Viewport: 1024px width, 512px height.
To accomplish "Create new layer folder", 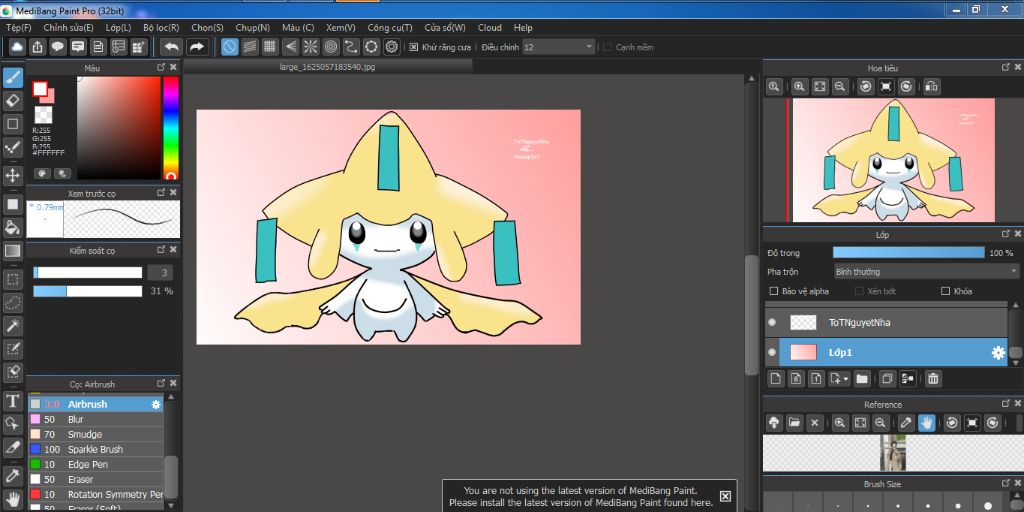I will 861,378.
